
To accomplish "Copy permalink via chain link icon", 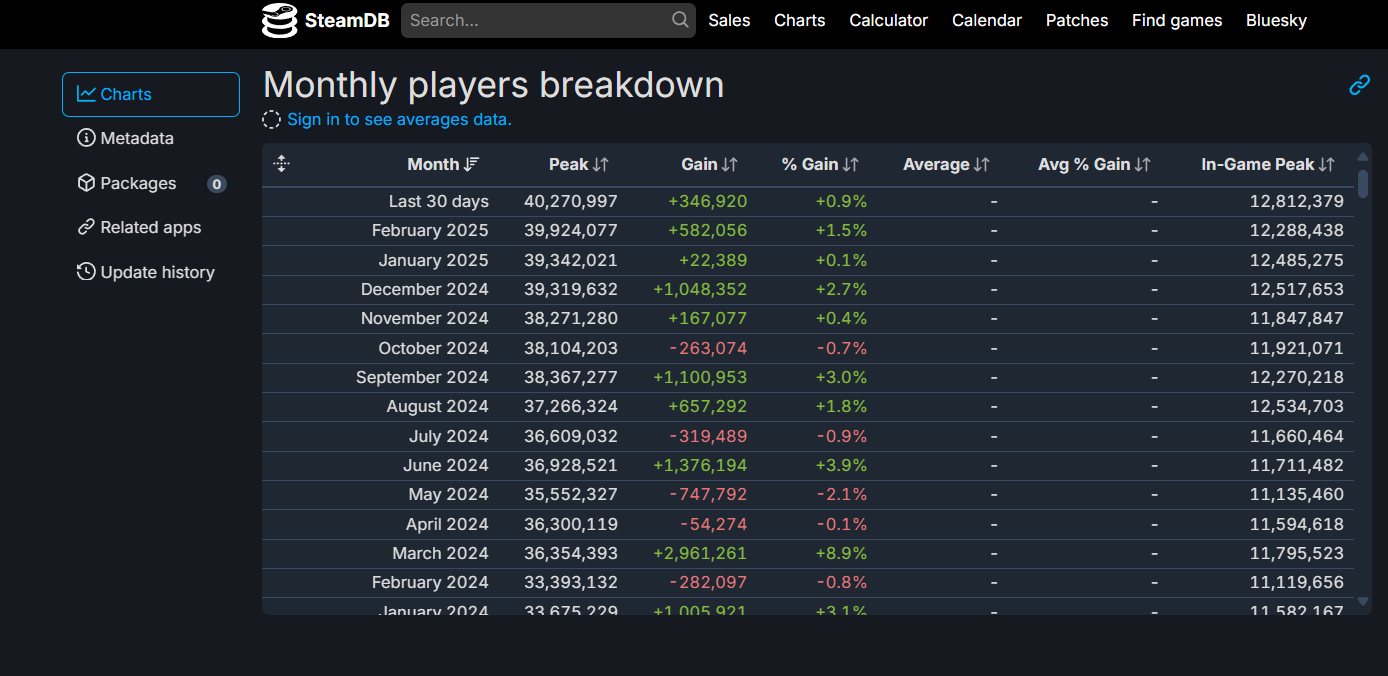I will coord(1359,85).
